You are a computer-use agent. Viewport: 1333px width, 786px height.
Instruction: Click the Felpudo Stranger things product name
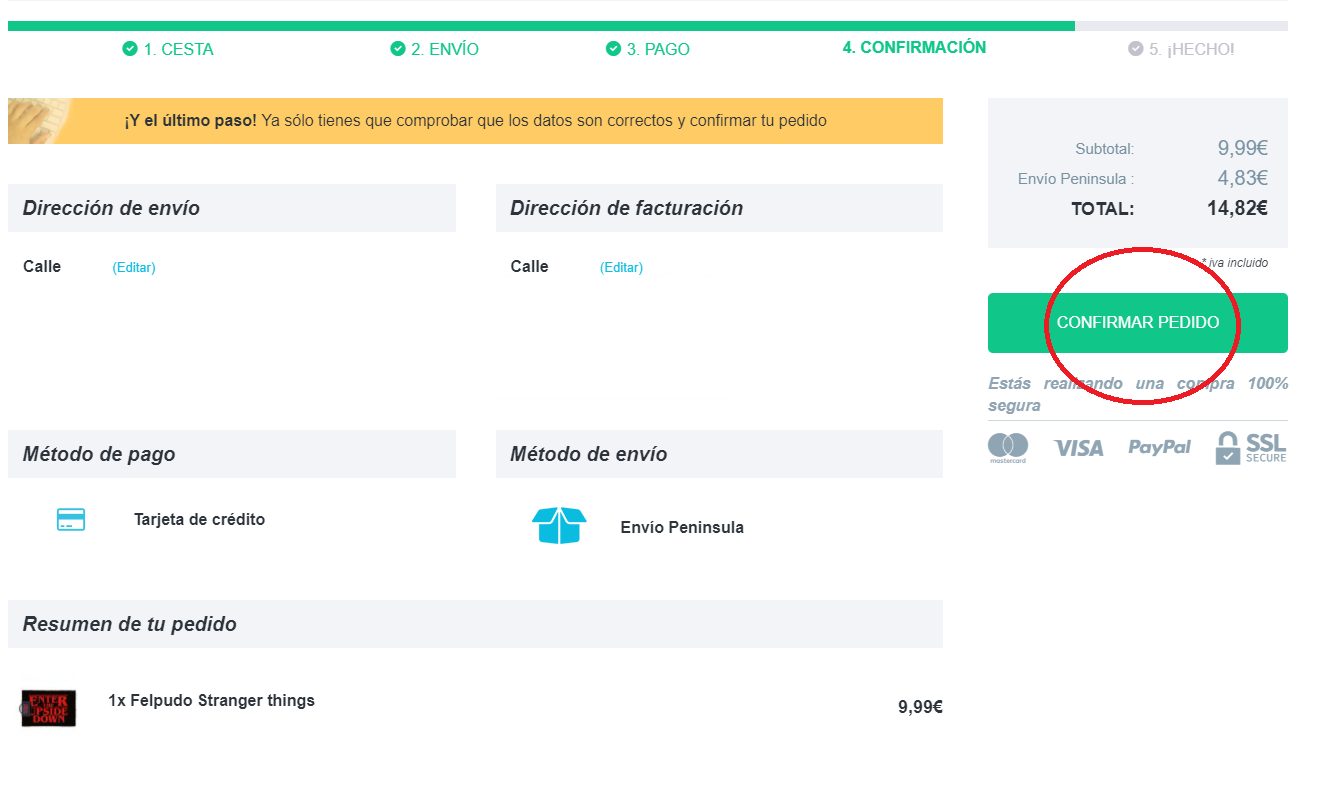point(211,700)
